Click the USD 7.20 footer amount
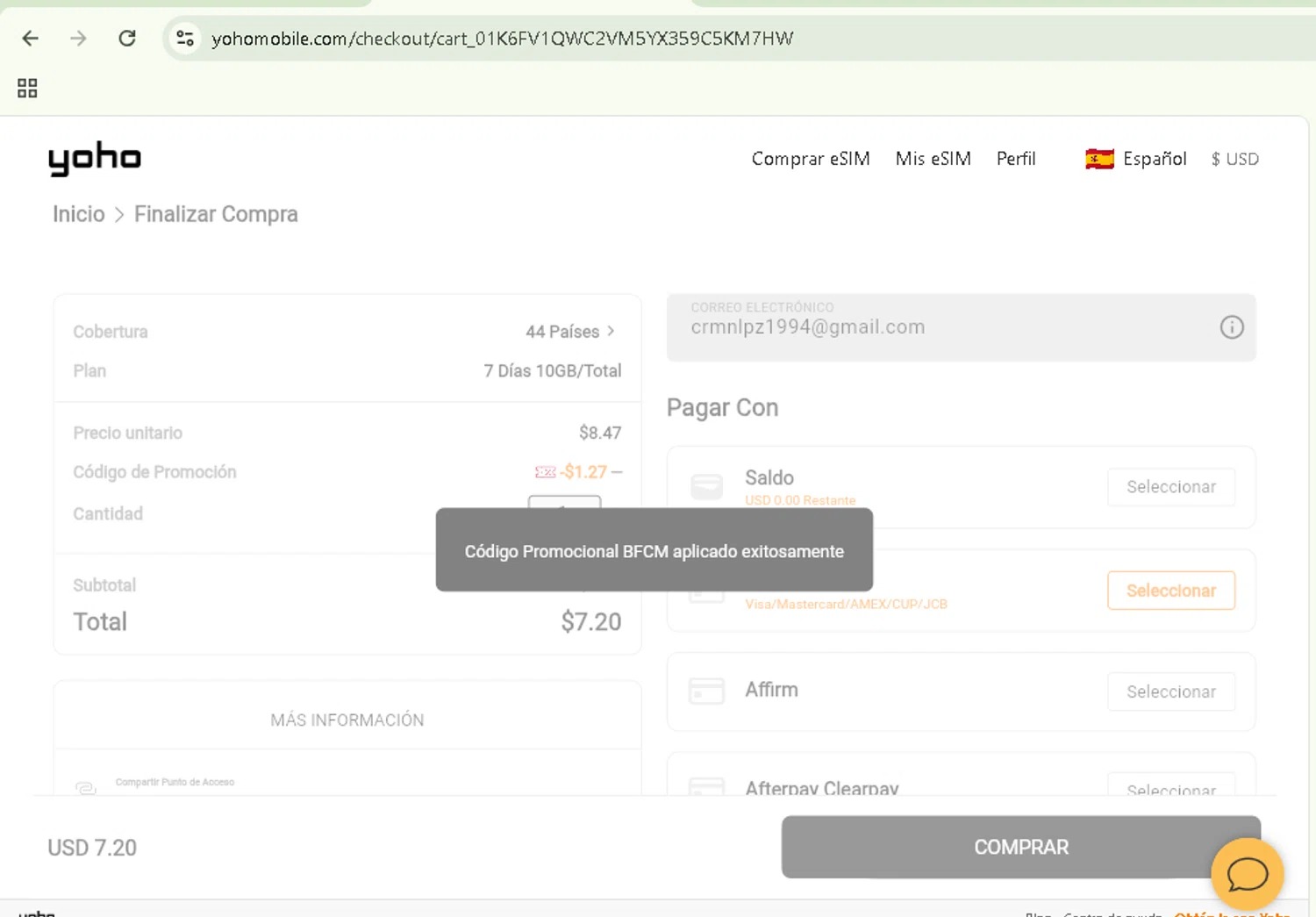 (x=92, y=848)
